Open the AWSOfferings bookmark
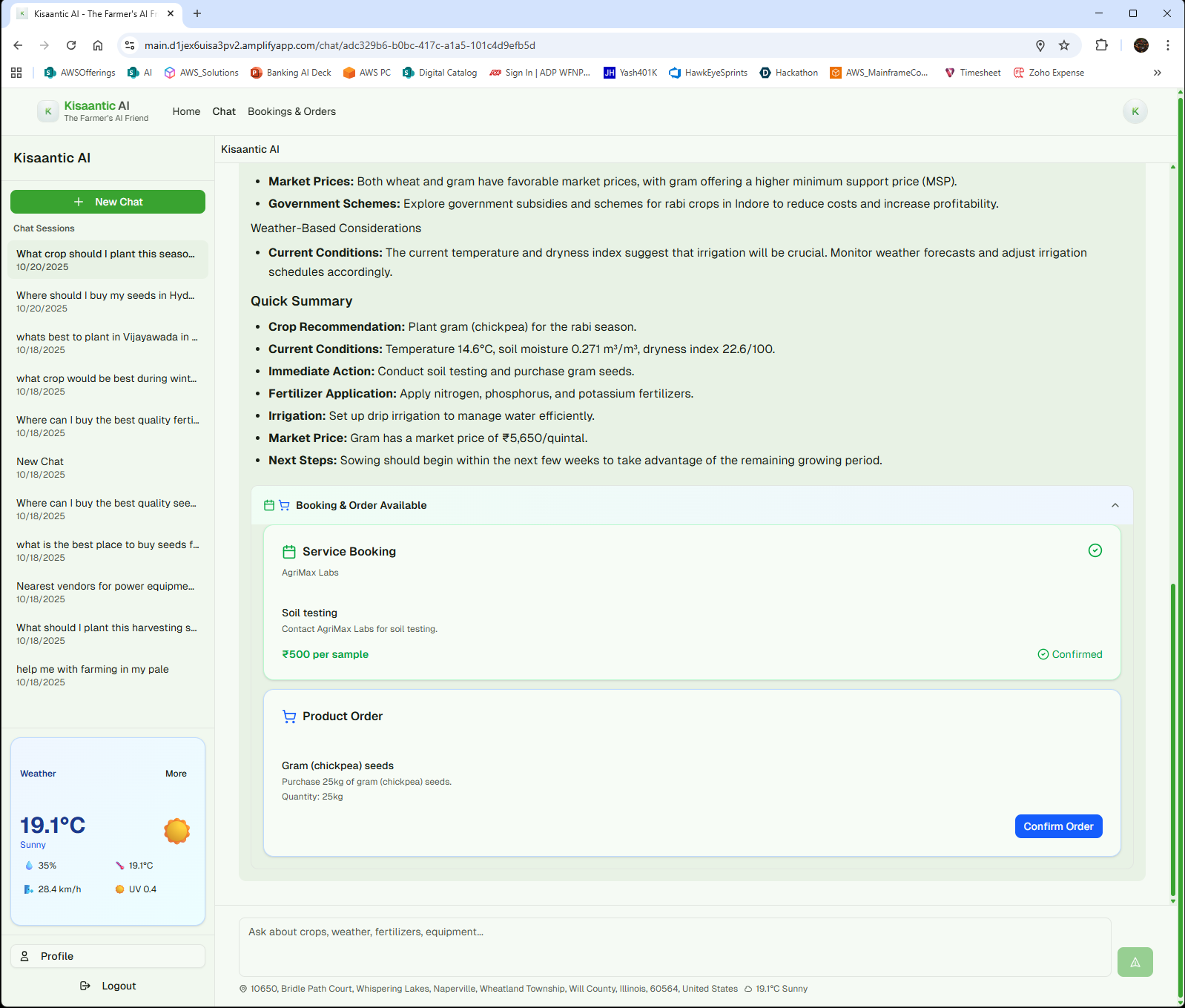Image resolution: width=1185 pixels, height=1008 pixels. coord(80,73)
